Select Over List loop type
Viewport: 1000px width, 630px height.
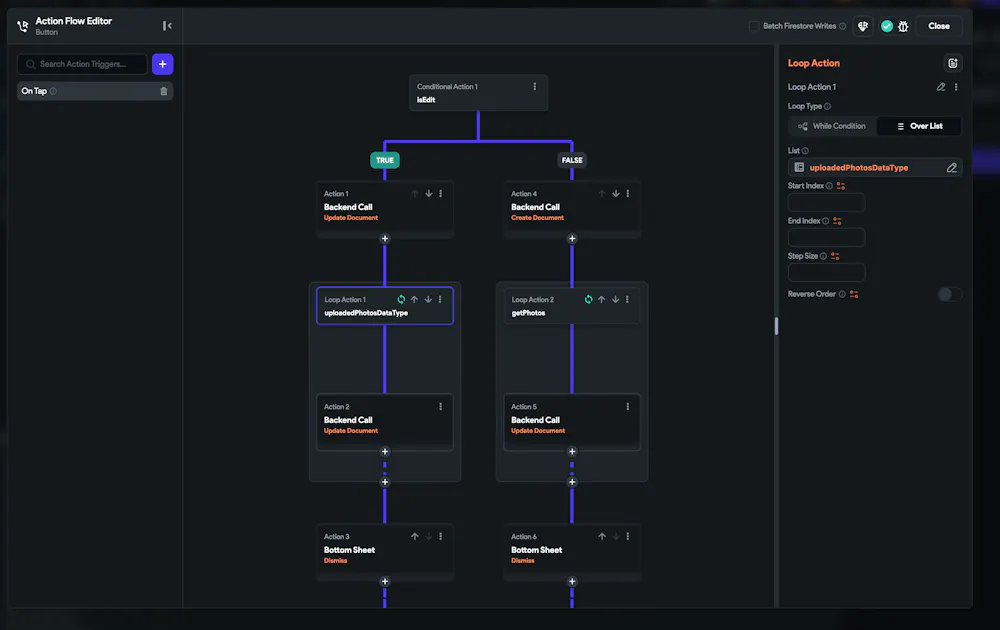[920, 126]
